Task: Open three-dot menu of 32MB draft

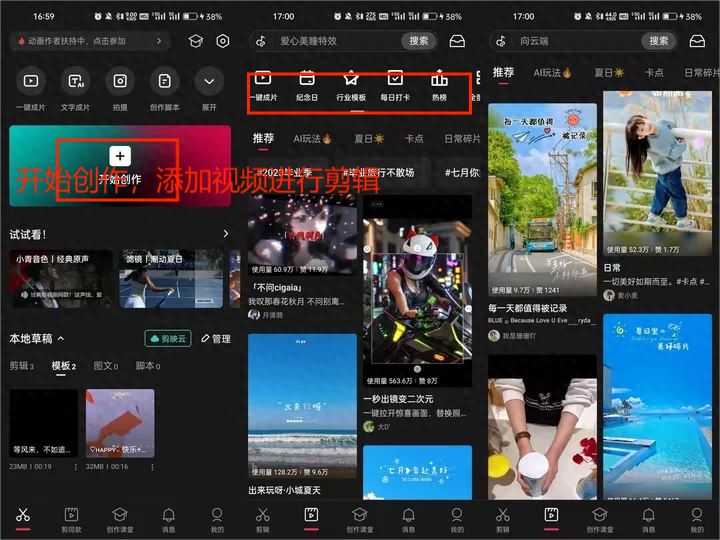Action: coord(151,467)
